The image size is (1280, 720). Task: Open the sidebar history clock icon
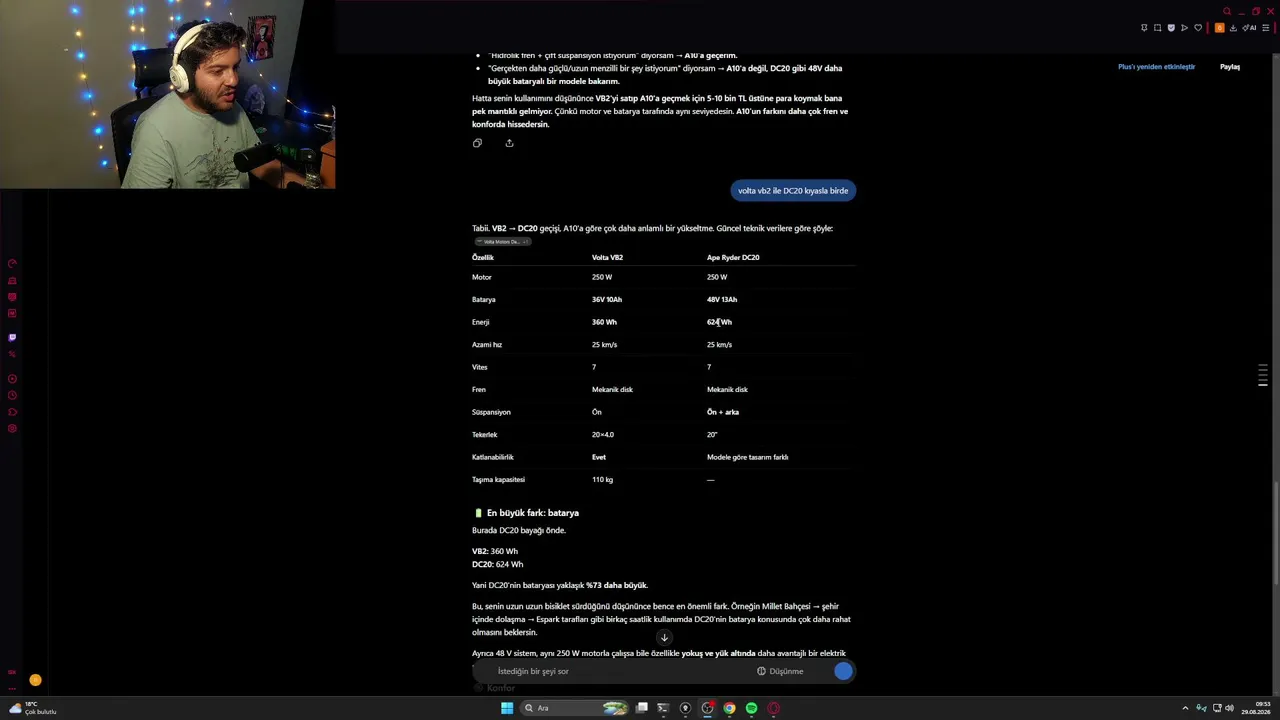point(12,395)
